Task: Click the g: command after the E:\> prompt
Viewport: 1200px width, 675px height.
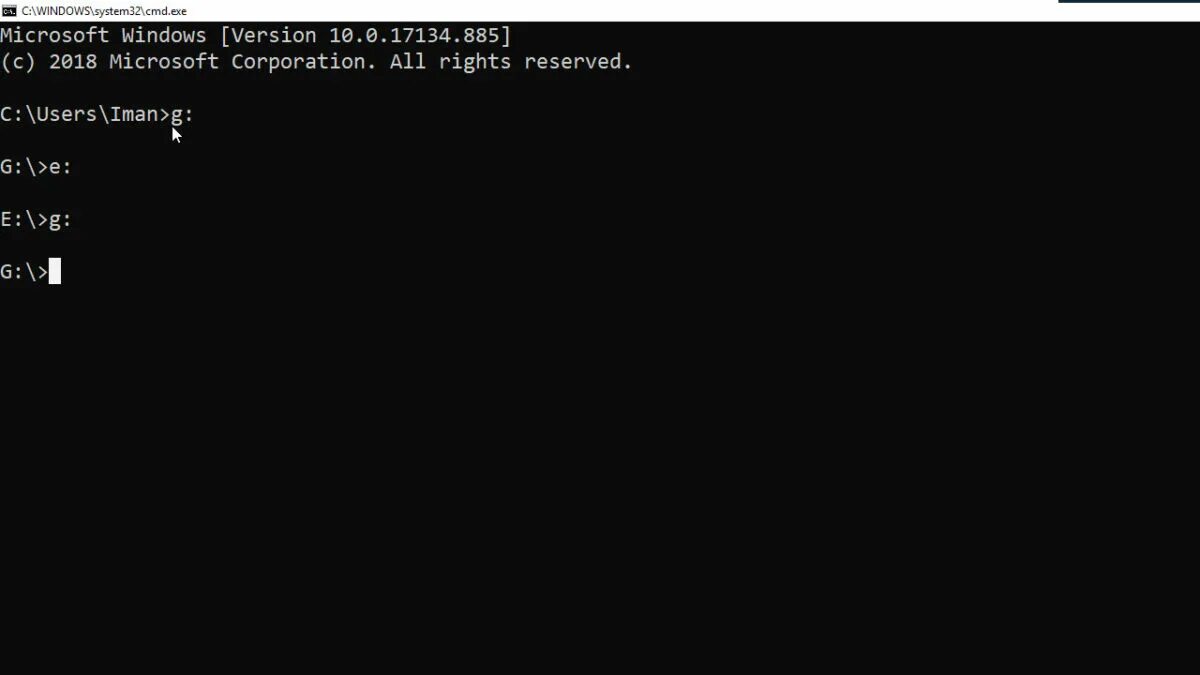Action: tap(60, 220)
